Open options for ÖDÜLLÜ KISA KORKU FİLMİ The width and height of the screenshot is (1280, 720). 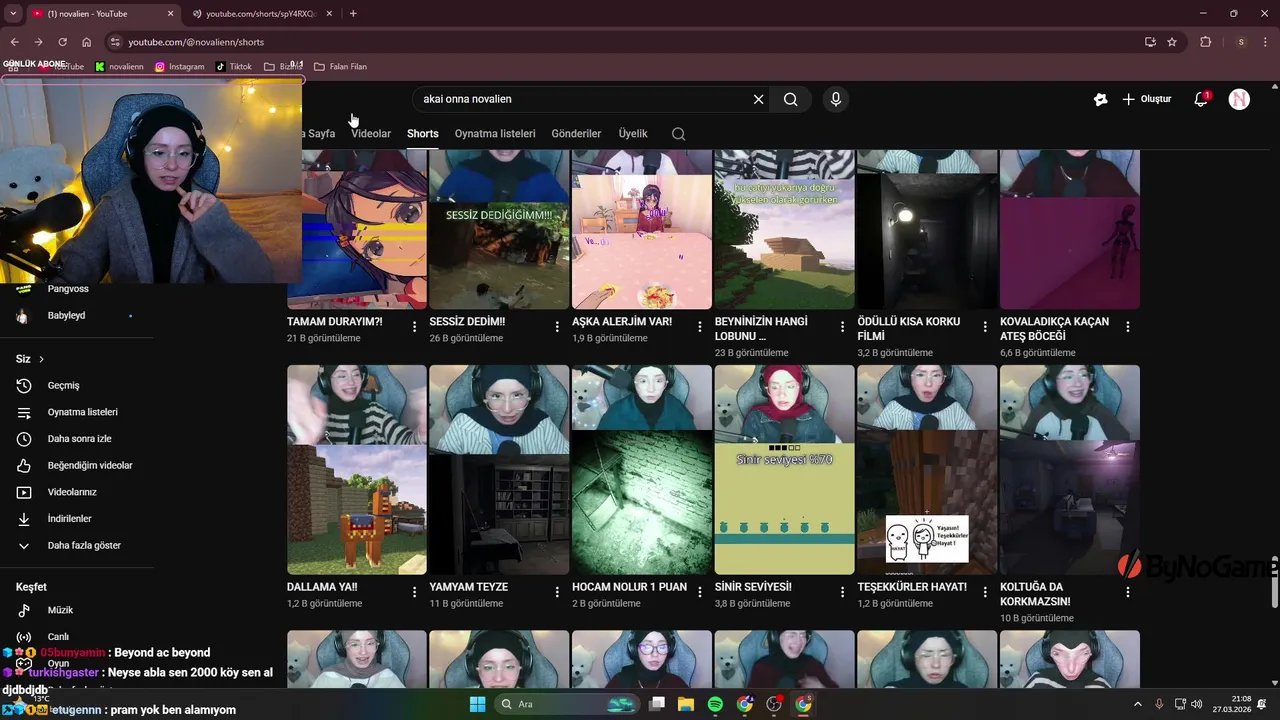985,327
